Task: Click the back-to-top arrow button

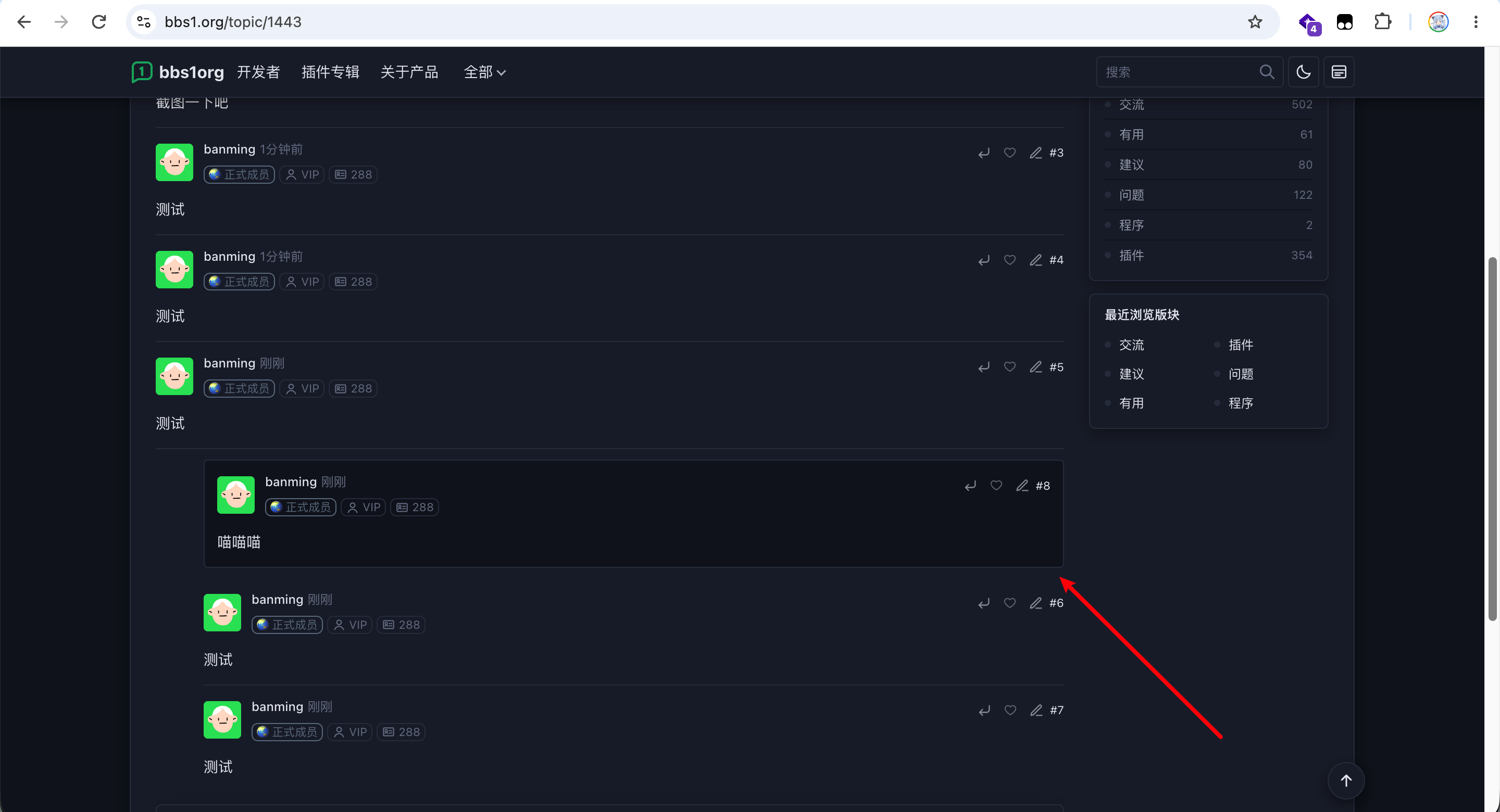Action: pyautogui.click(x=1346, y=781)
